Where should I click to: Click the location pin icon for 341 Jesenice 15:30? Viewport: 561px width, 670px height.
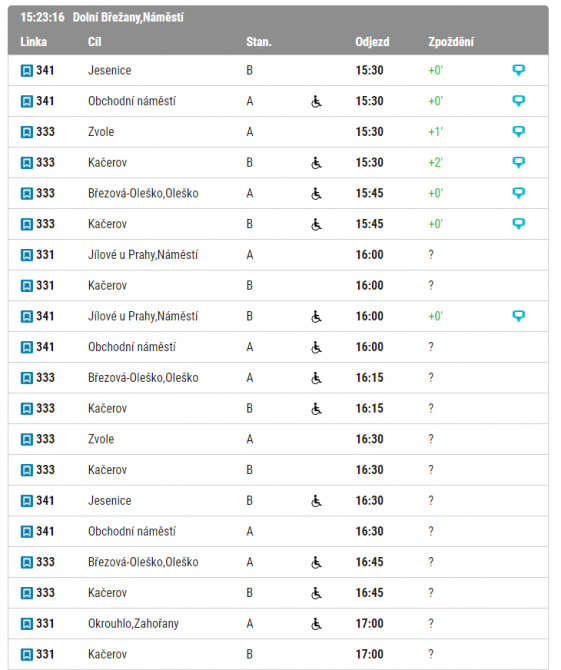coord(518,70)
